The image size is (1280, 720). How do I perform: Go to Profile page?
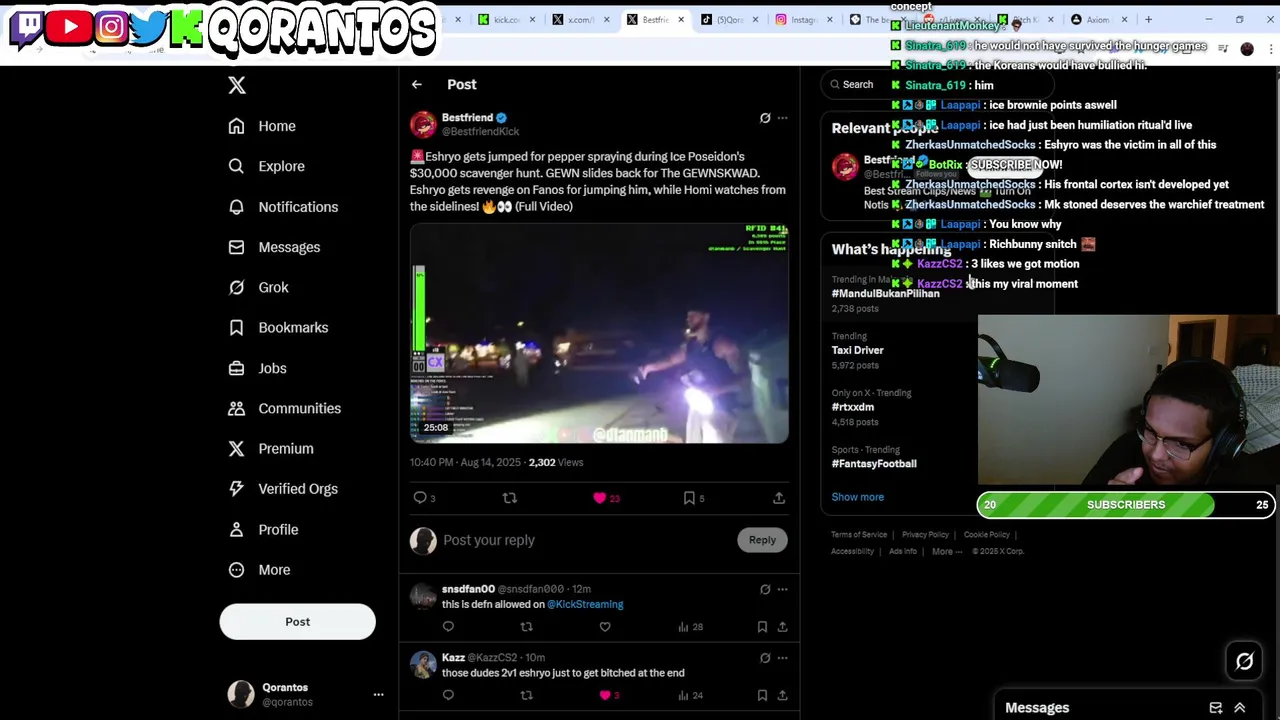point(263,529)
